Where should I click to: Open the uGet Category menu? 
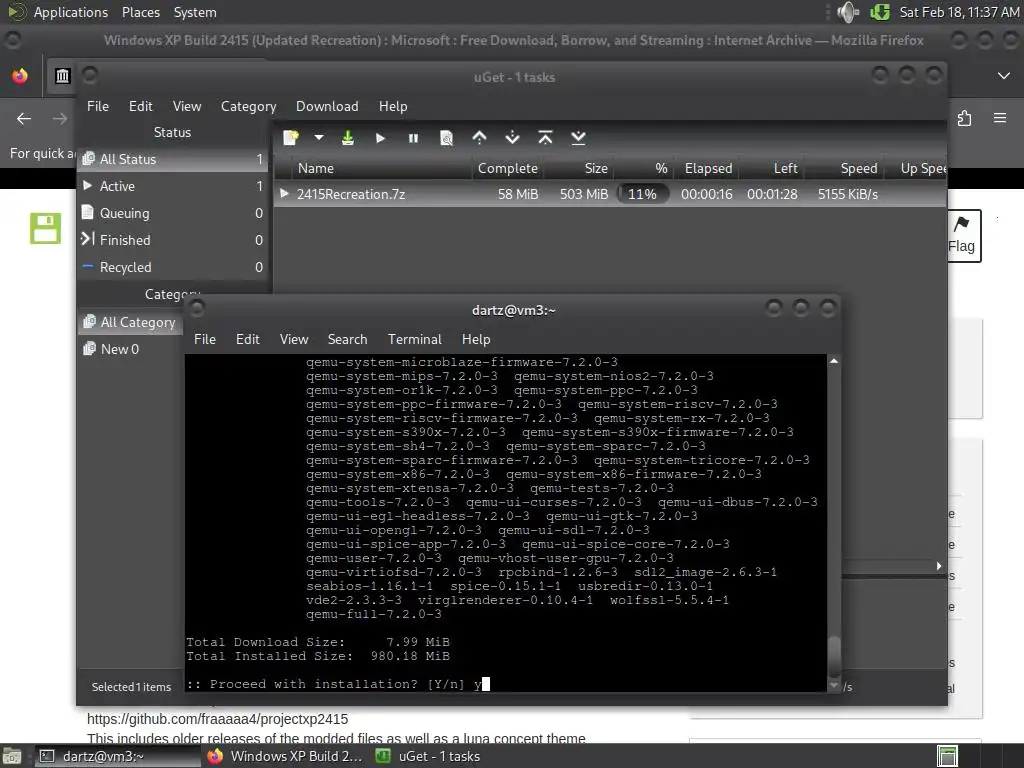coord(248,106)
